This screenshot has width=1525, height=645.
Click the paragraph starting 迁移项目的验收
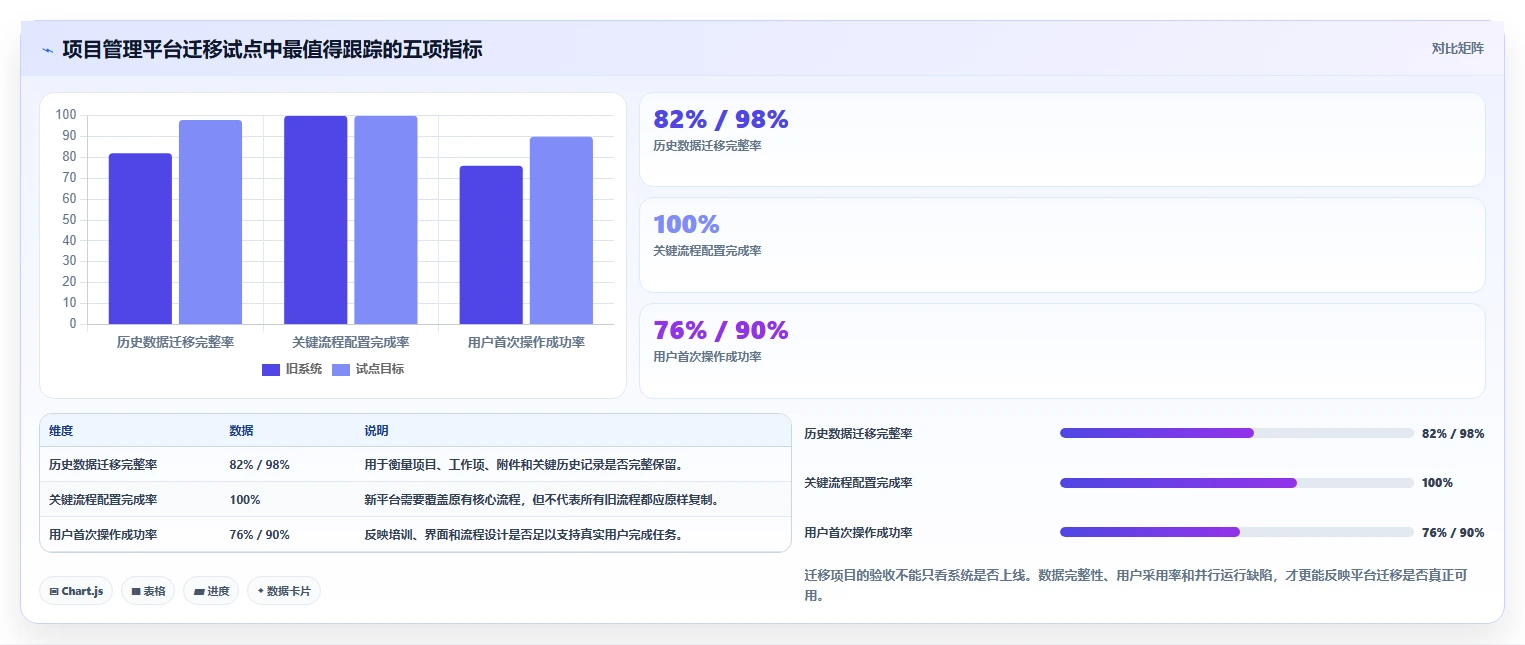coord(1138,586)
